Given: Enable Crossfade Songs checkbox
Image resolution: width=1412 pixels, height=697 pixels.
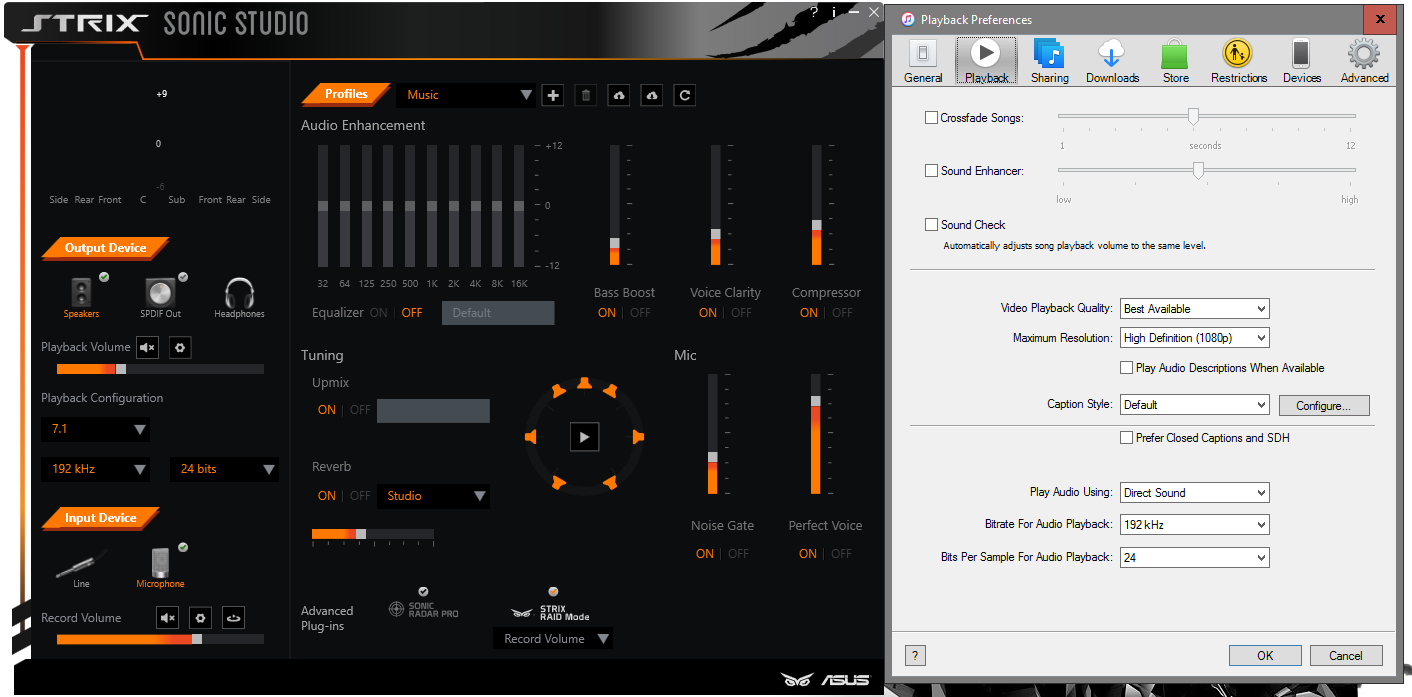Looking at the screenshot, I should [932, 118].
